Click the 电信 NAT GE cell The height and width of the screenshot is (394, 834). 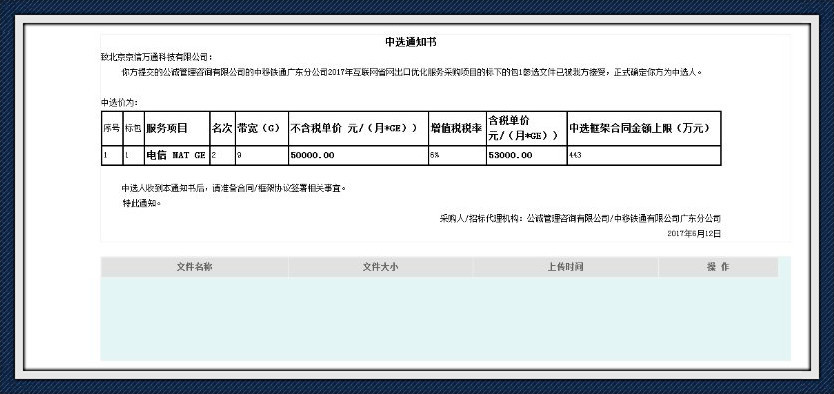pos(177,155)
